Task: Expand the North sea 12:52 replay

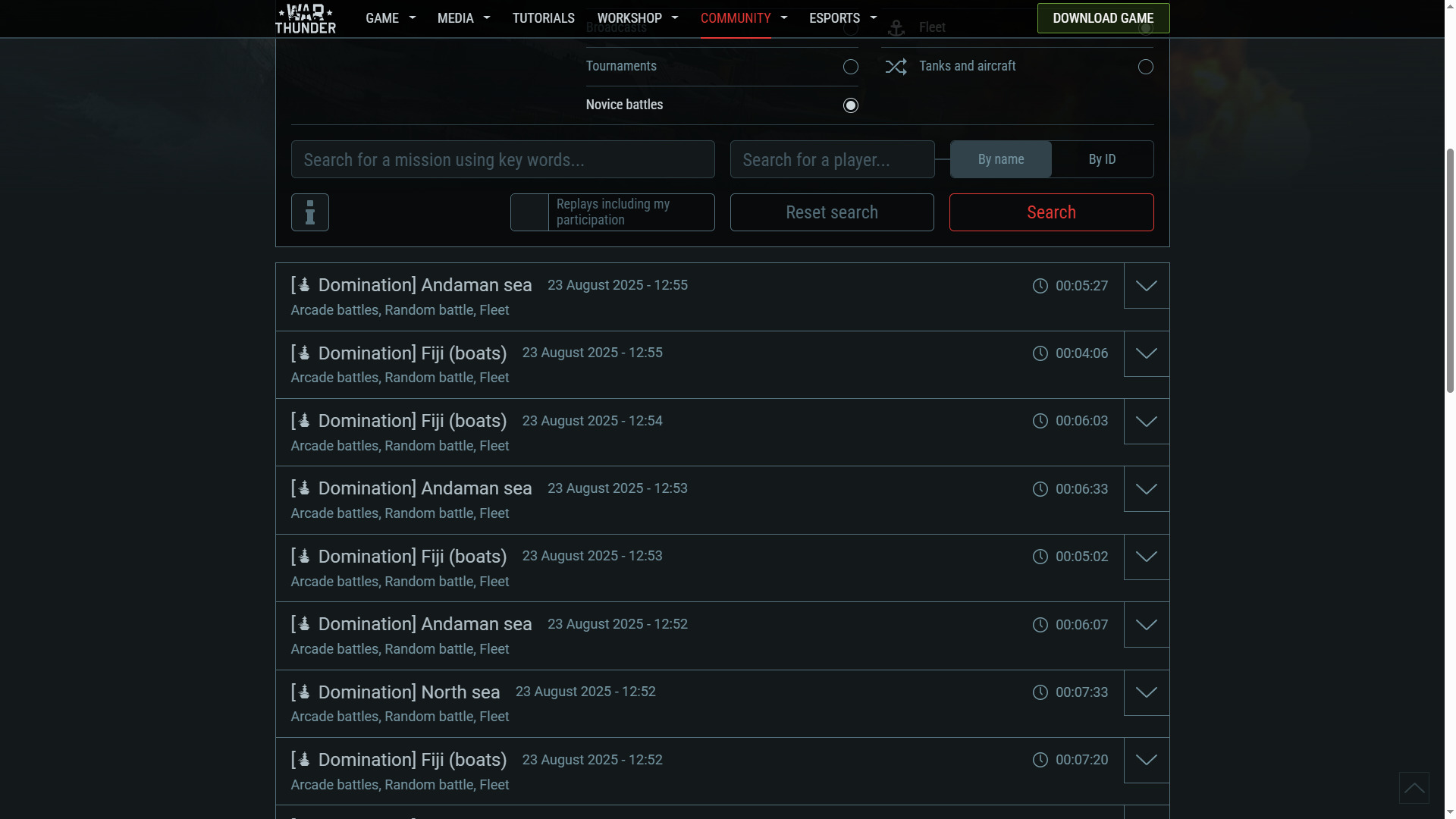Action: click(1146, 692)
